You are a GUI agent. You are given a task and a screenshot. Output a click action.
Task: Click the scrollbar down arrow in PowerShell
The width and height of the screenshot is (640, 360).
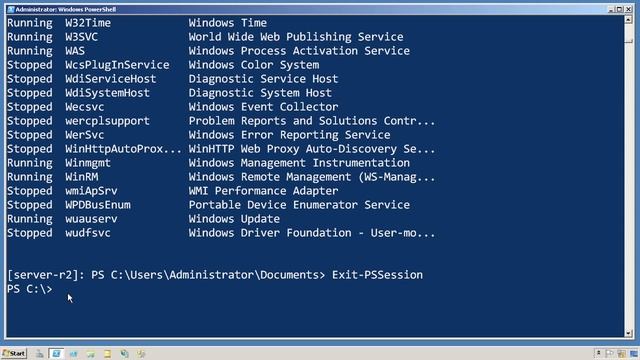click(629, 333)
